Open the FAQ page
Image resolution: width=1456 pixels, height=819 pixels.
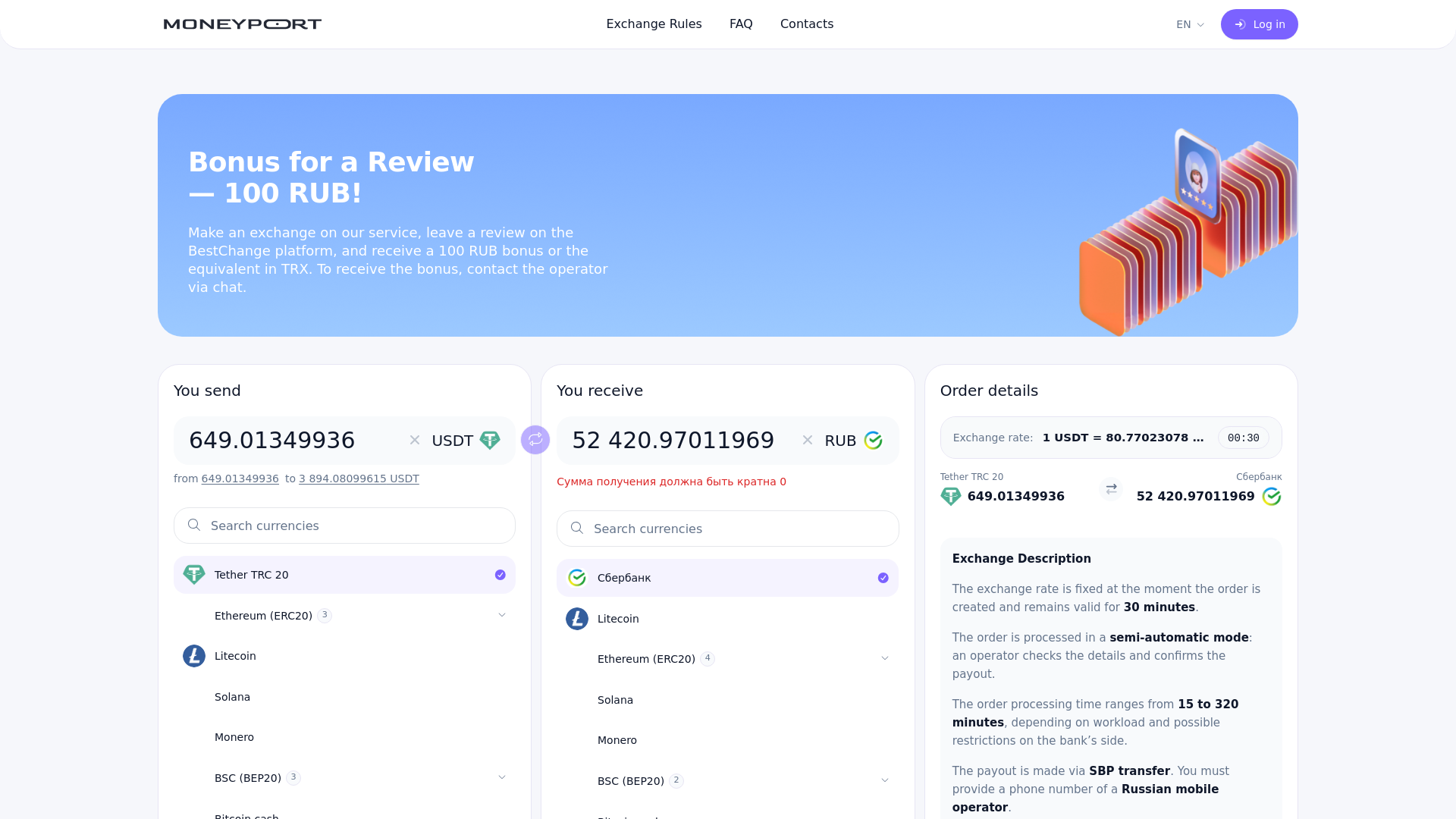click(741, 24)
